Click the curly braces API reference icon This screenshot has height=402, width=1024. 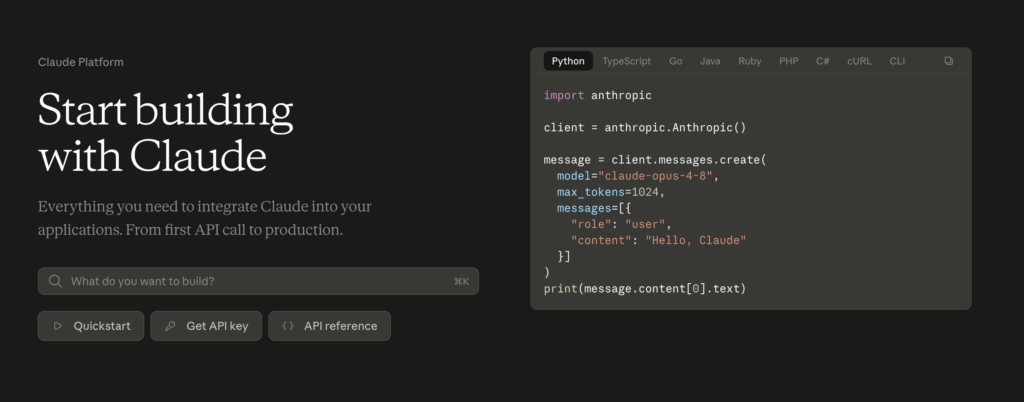tap(288, 326)
